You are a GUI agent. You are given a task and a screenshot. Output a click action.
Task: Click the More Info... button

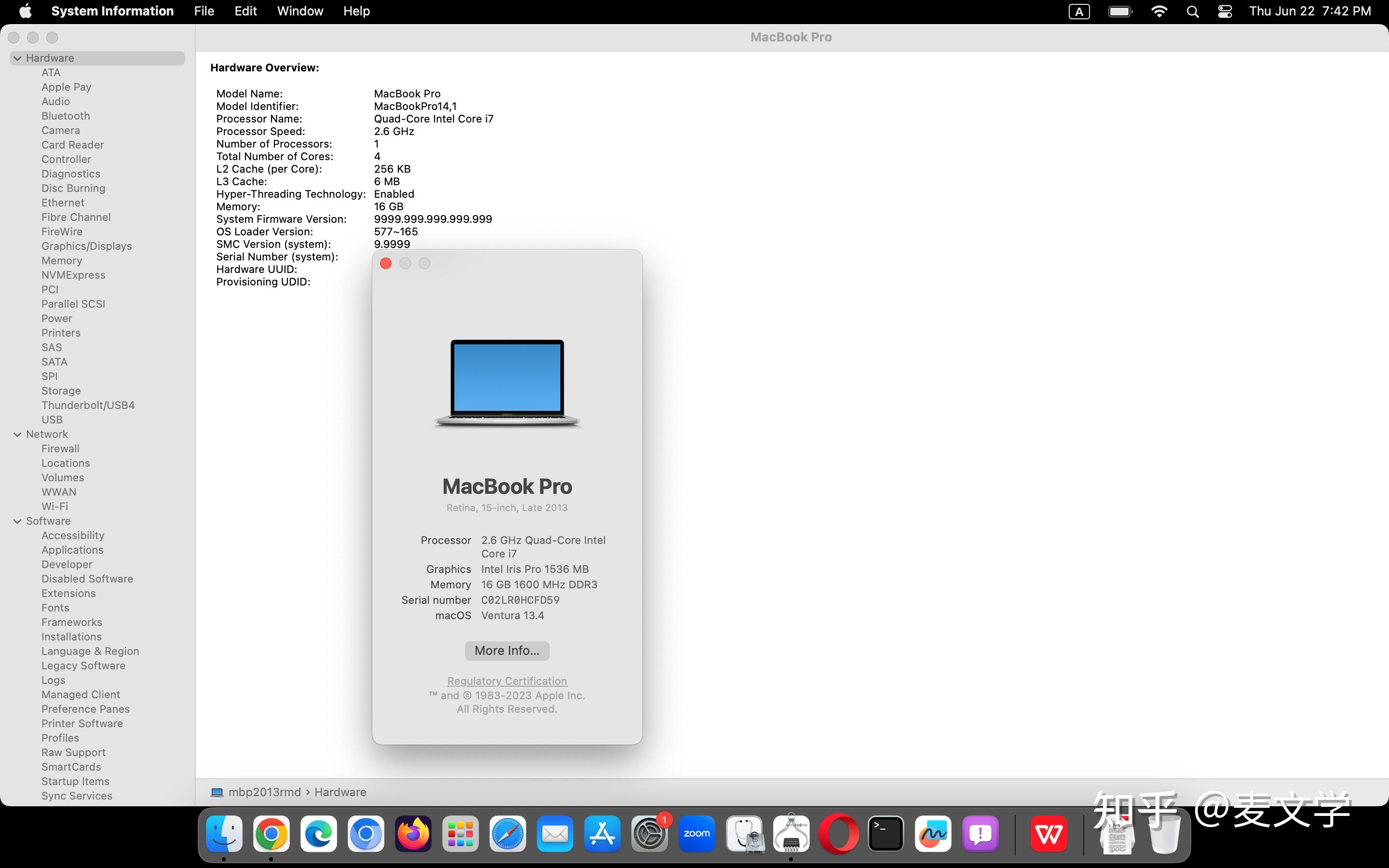point(507,651)
